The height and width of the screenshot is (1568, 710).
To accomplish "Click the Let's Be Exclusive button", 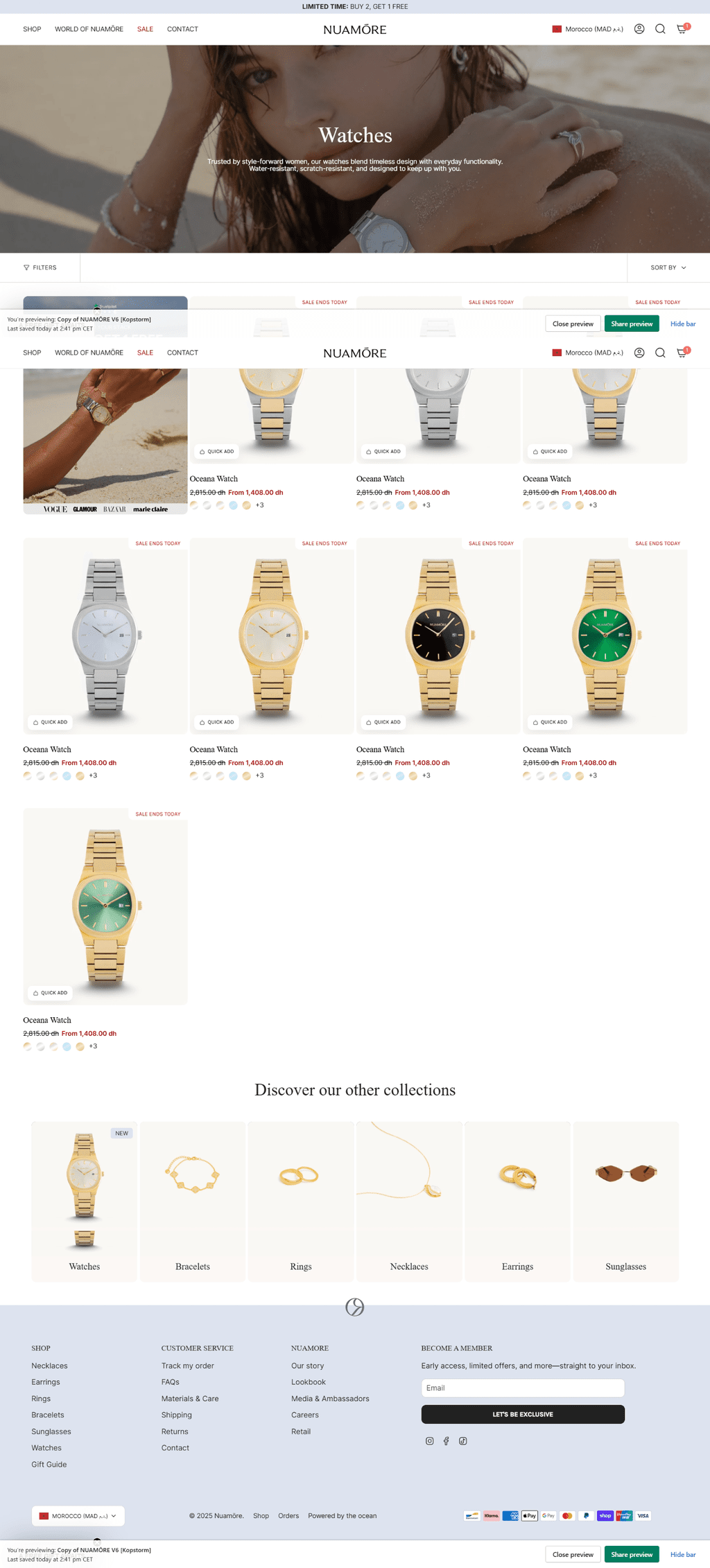I will 523,1414.
